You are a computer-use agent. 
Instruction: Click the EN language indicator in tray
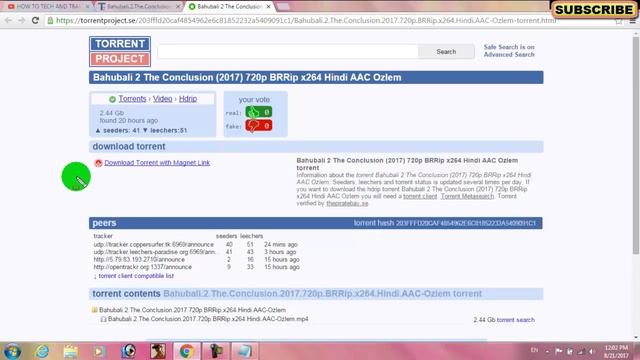534,350
